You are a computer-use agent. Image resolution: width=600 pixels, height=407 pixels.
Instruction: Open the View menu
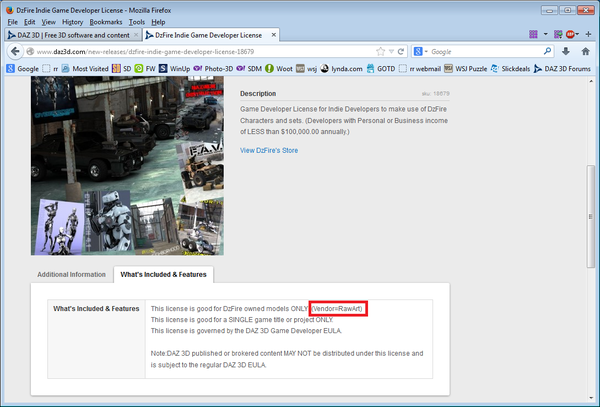pos(49,22)
